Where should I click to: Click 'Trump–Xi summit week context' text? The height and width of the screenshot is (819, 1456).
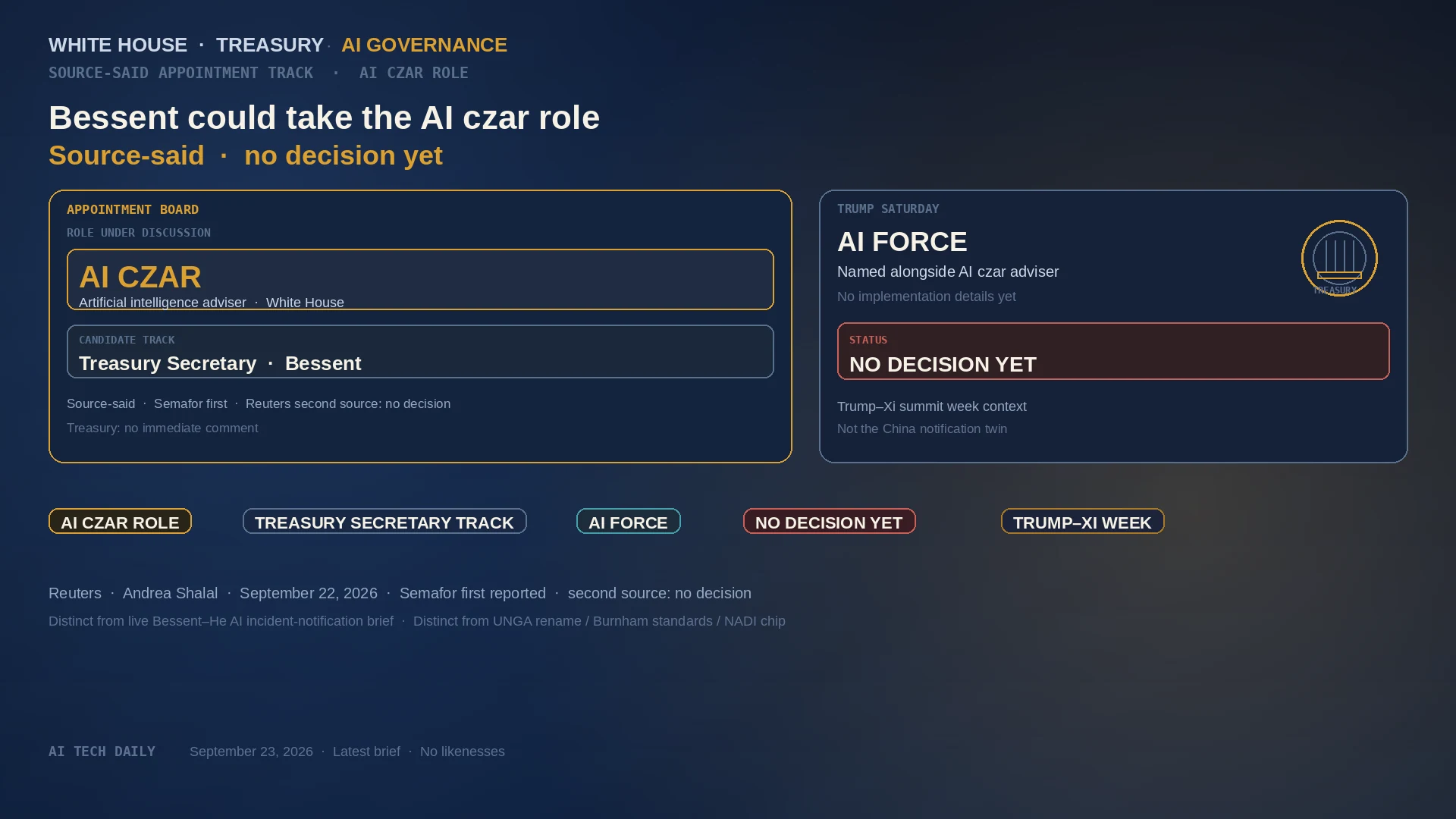point(932,406)
